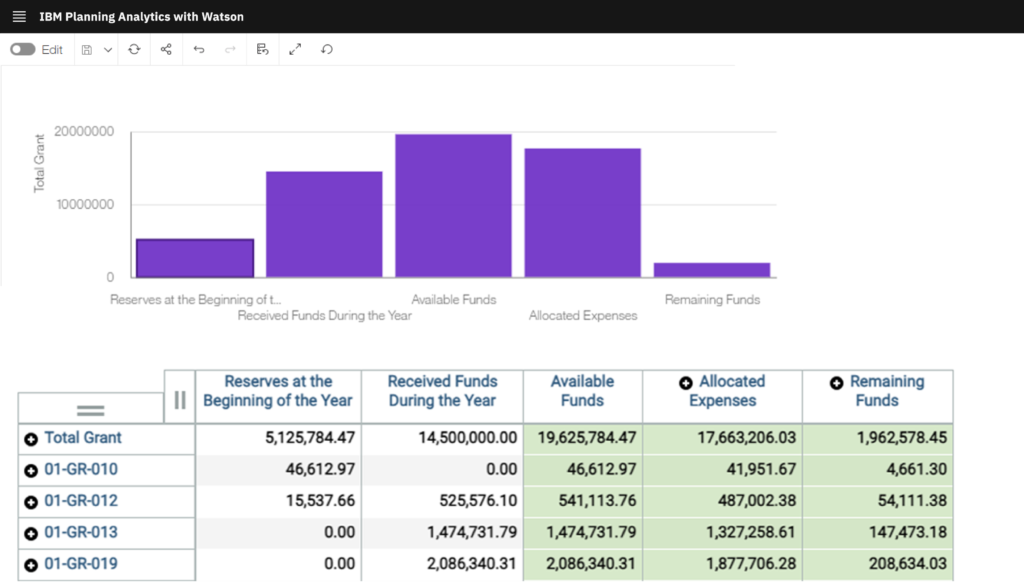1024x587 pixels.
Task: Open the save options dropdown arrow
Action: tap(108, 49)
